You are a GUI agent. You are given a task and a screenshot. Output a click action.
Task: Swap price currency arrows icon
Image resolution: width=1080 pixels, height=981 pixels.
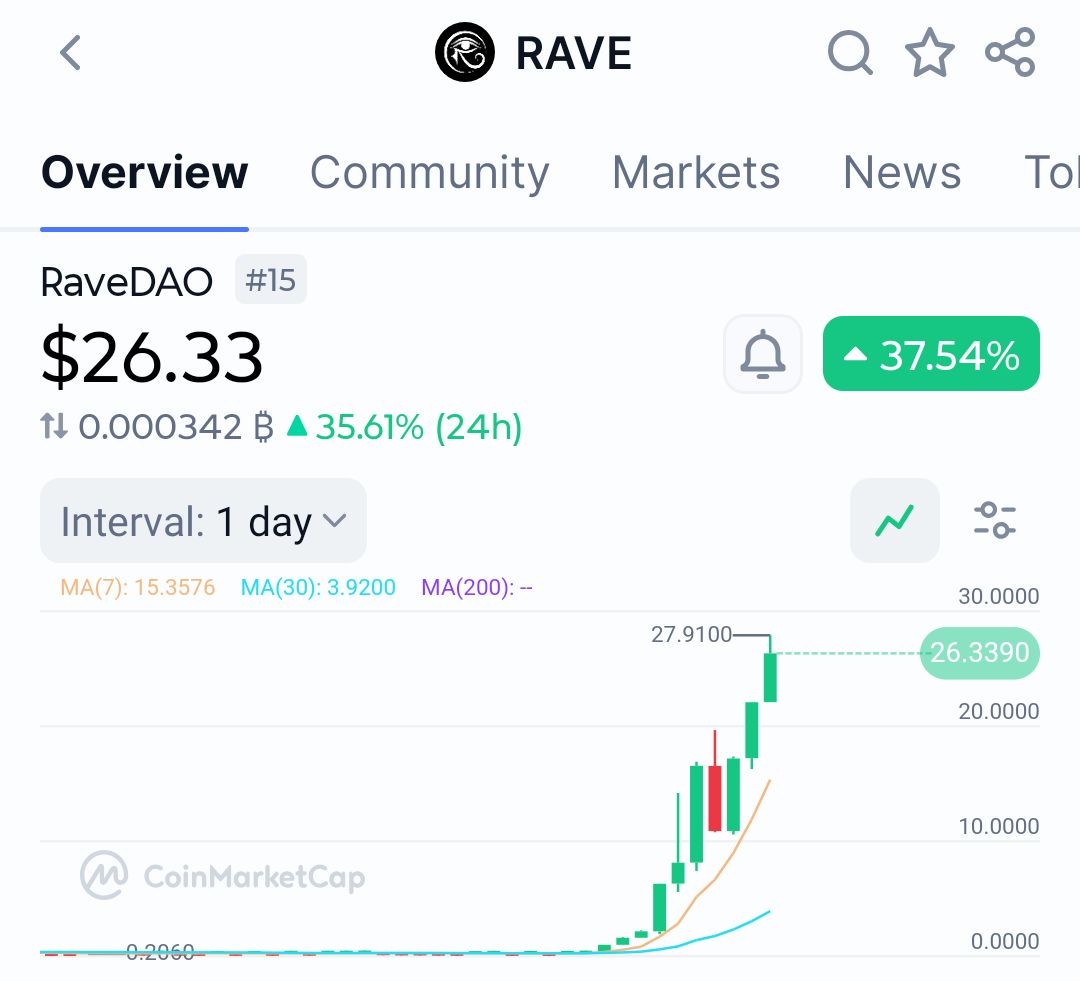tap(54, 426)
